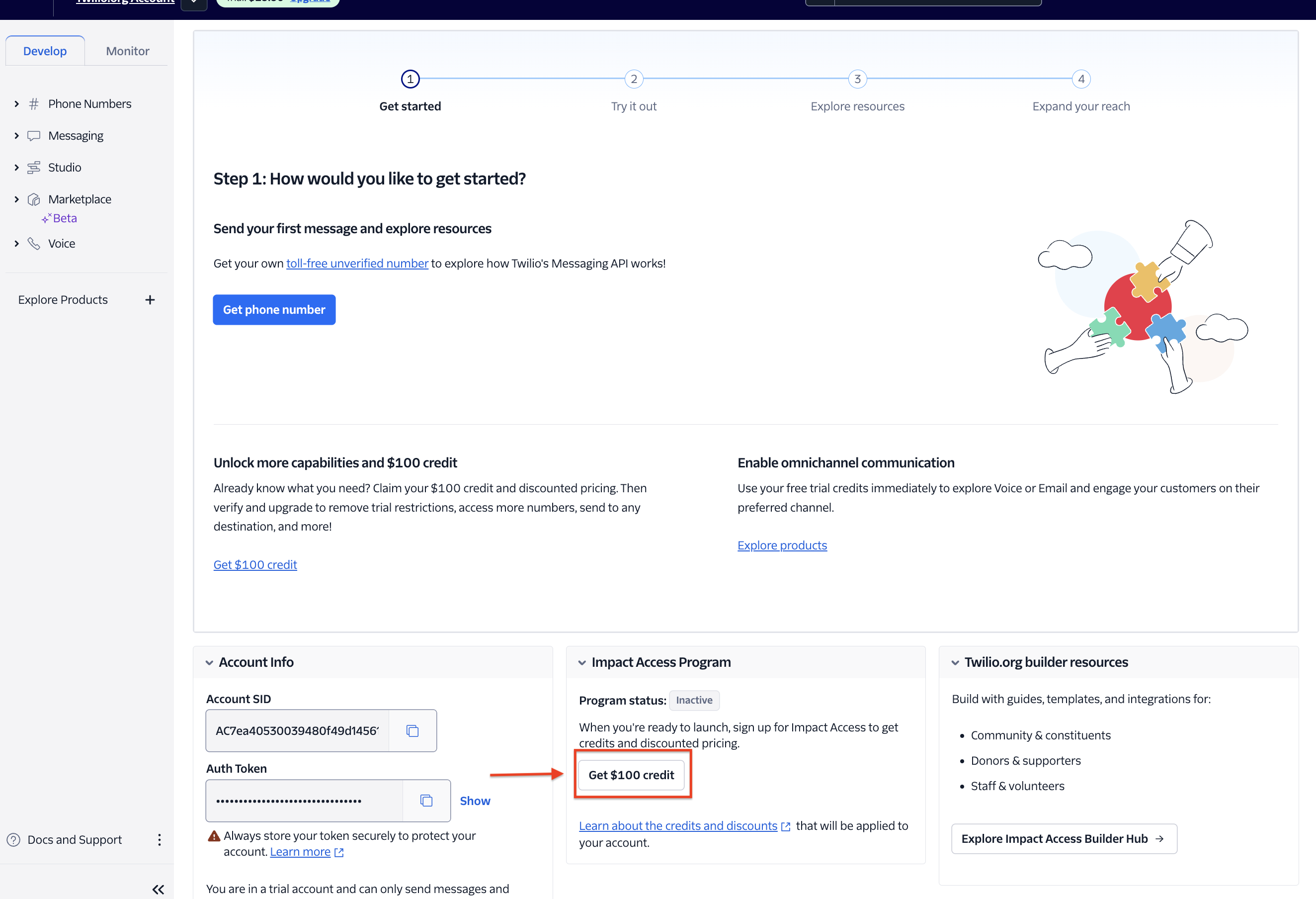Expand the Phone Numbers chevron
The height and width of the screenshot is (899, 1316).
coord(16,103)
